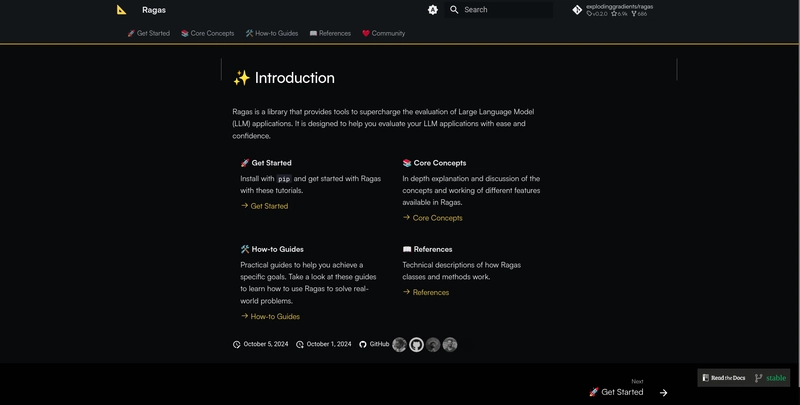
Task: Open the Core Concepts tab
Action: [x=208, y=33]
